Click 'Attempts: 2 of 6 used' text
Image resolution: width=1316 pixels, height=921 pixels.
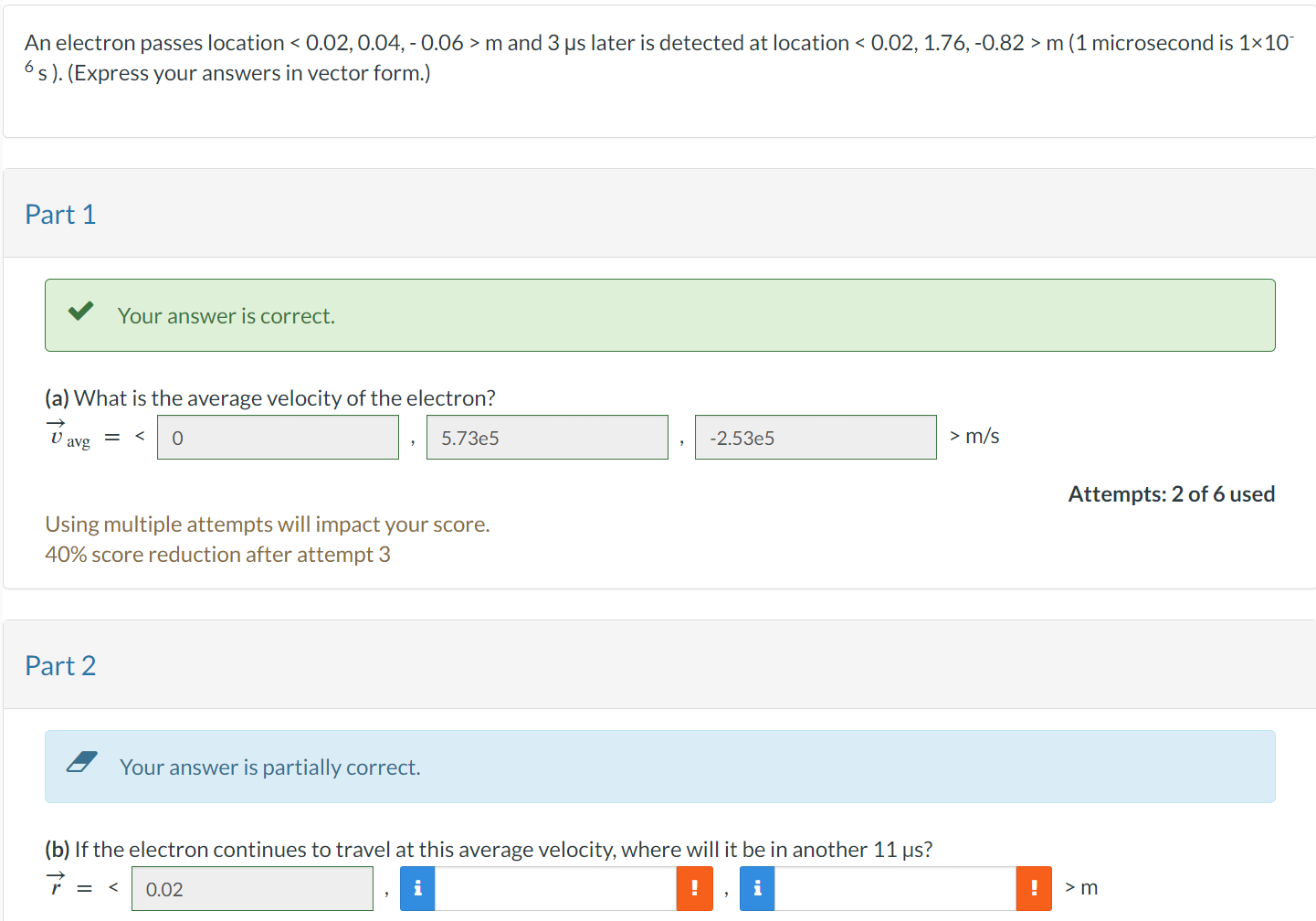pyautogui.click(x=1172, y=494)
